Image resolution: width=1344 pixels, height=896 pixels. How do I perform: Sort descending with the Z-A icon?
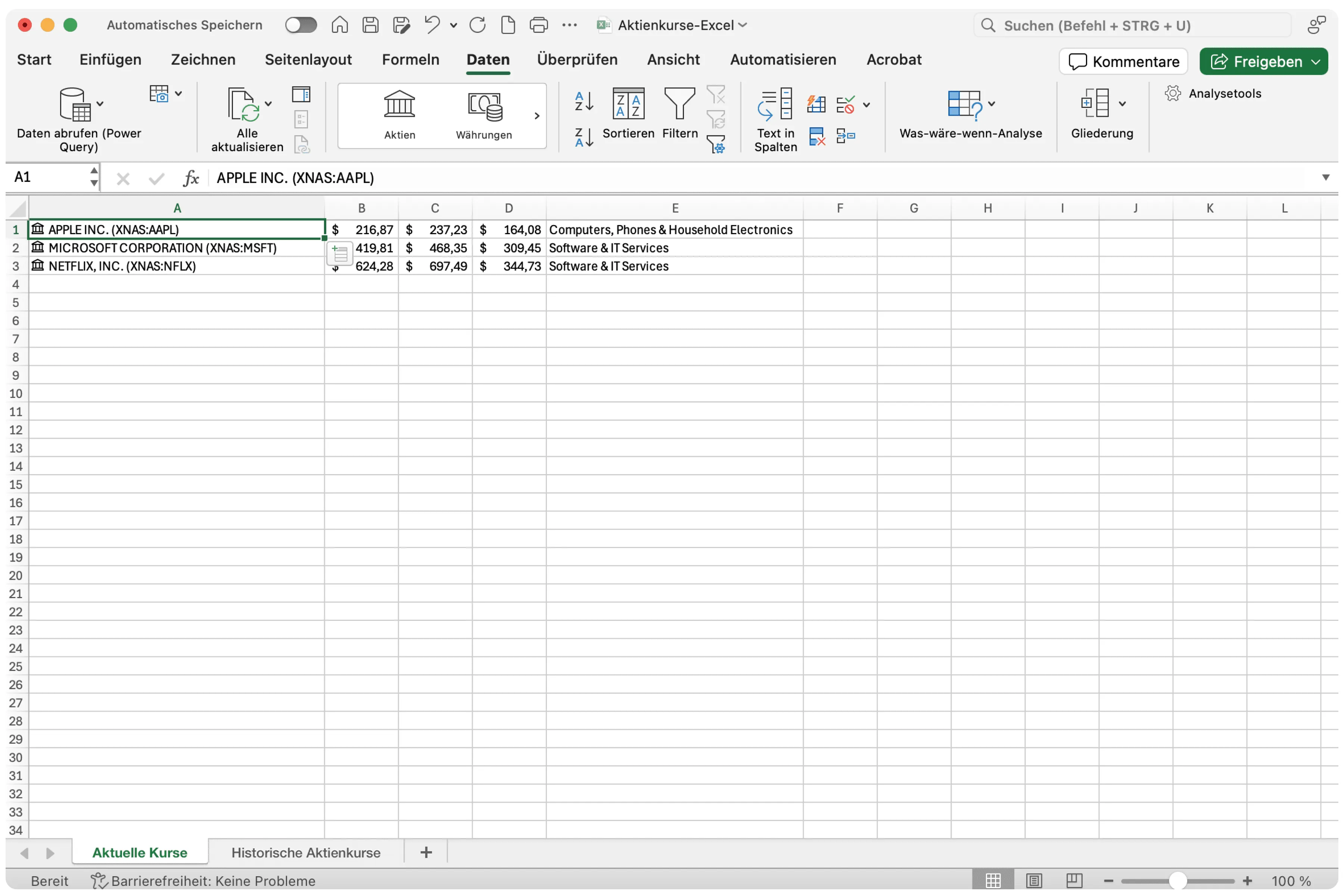[x=584, y=138]
